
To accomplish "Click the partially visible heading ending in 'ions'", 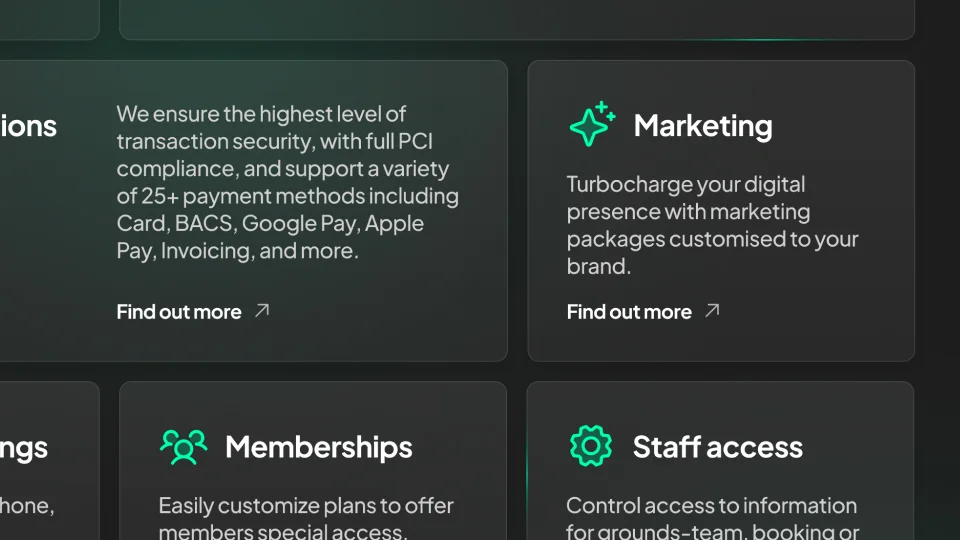I will click(28, 126).
